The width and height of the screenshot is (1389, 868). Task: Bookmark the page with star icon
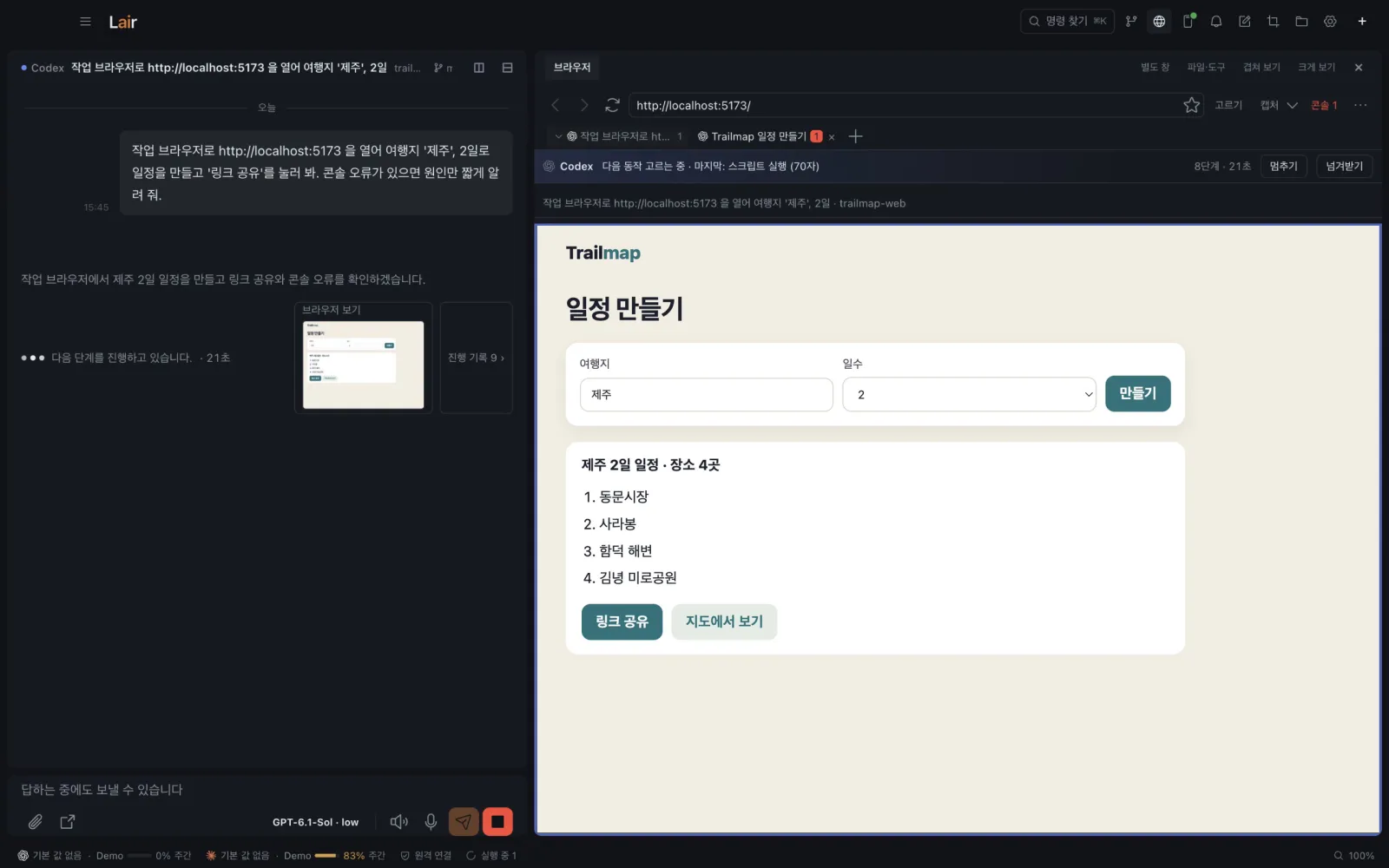click(1191, 105)
